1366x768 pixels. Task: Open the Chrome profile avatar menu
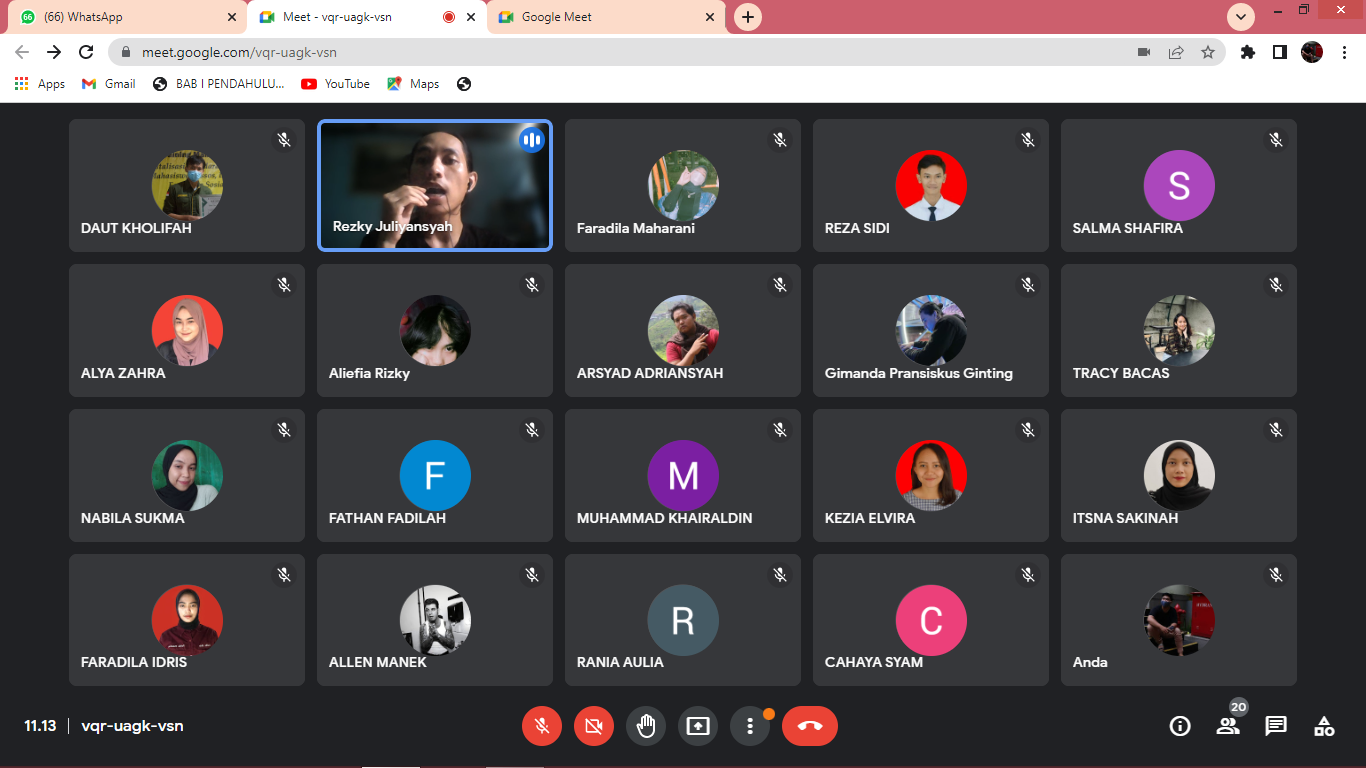click(x=1312, y=52)
